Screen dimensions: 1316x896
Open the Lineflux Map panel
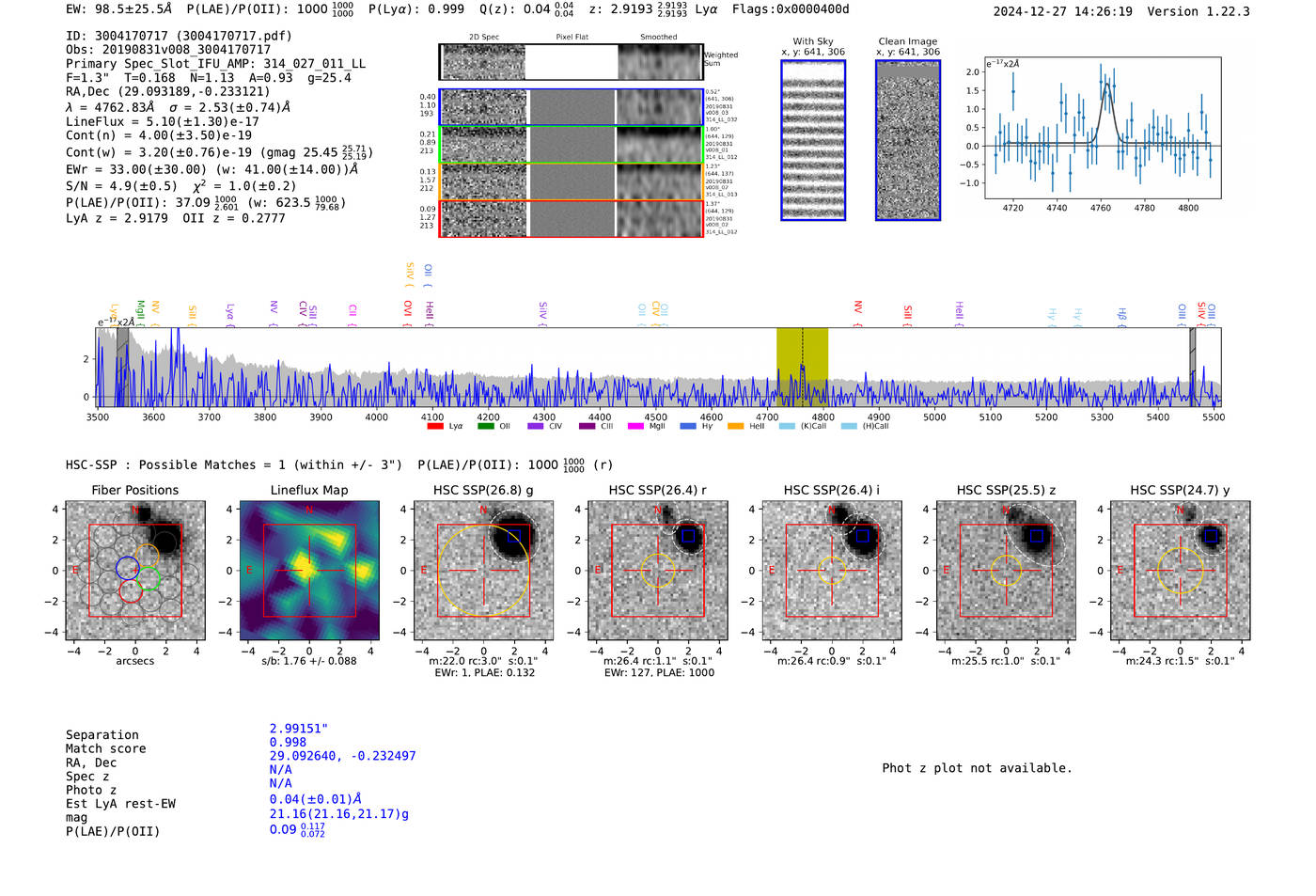[309, 570]
